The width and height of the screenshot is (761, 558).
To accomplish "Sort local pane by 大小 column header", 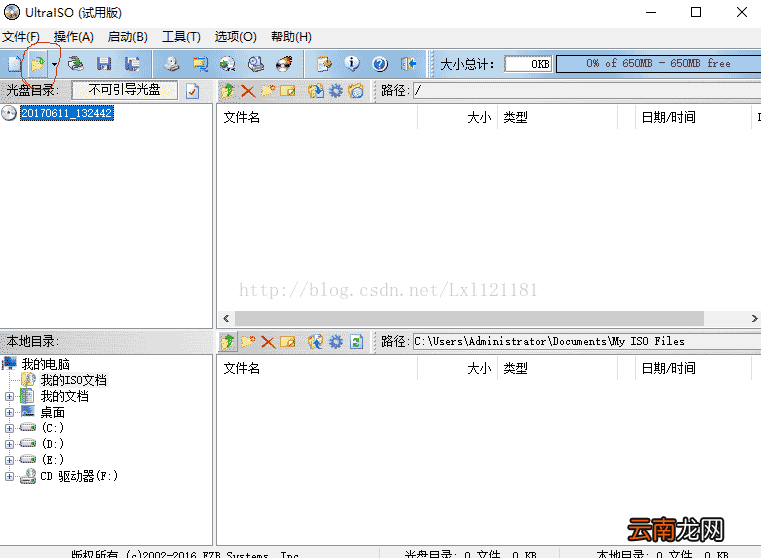I will click(457, 368).
